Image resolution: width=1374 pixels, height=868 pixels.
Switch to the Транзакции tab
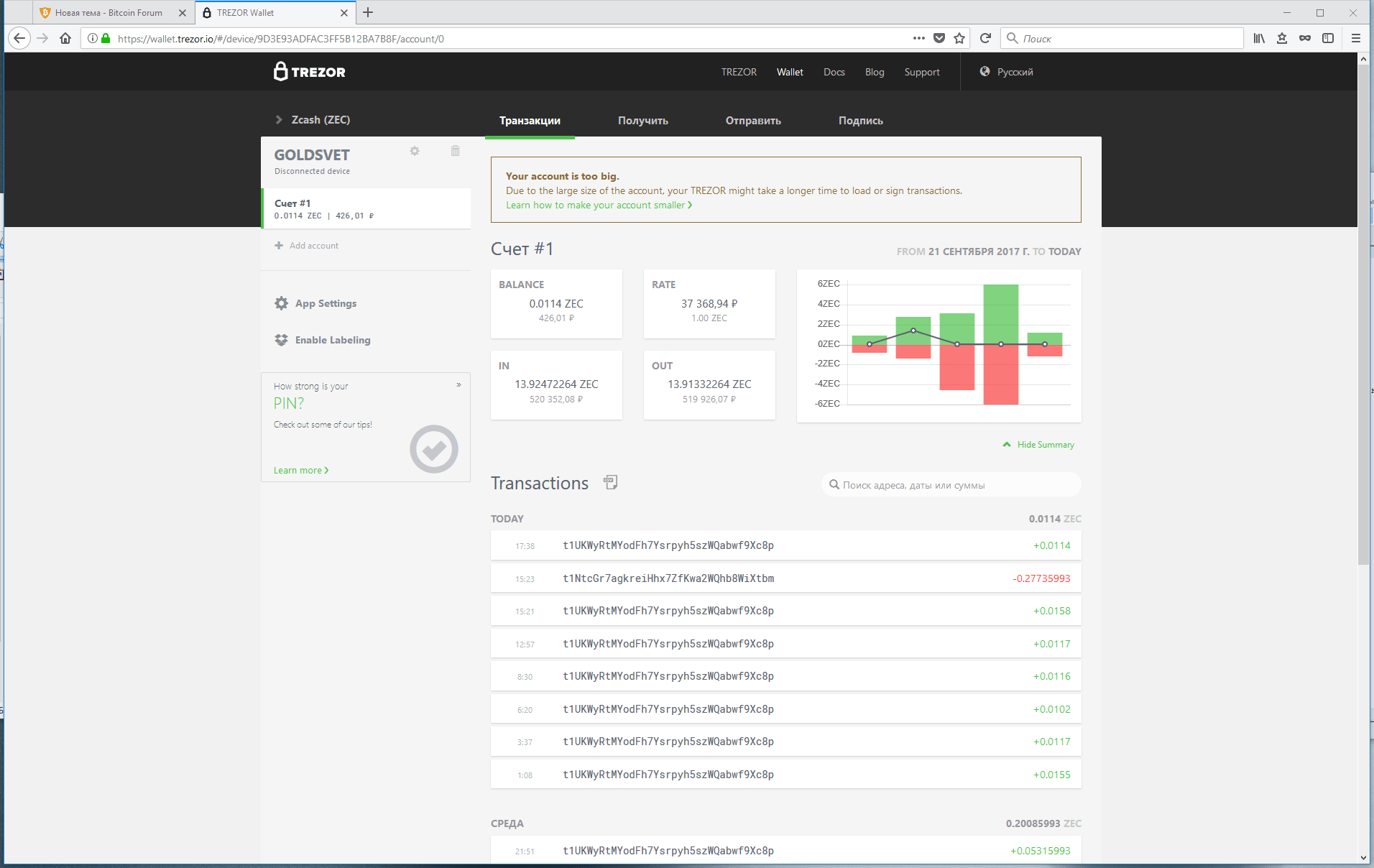pyautogui.click(x=530, y=121)
